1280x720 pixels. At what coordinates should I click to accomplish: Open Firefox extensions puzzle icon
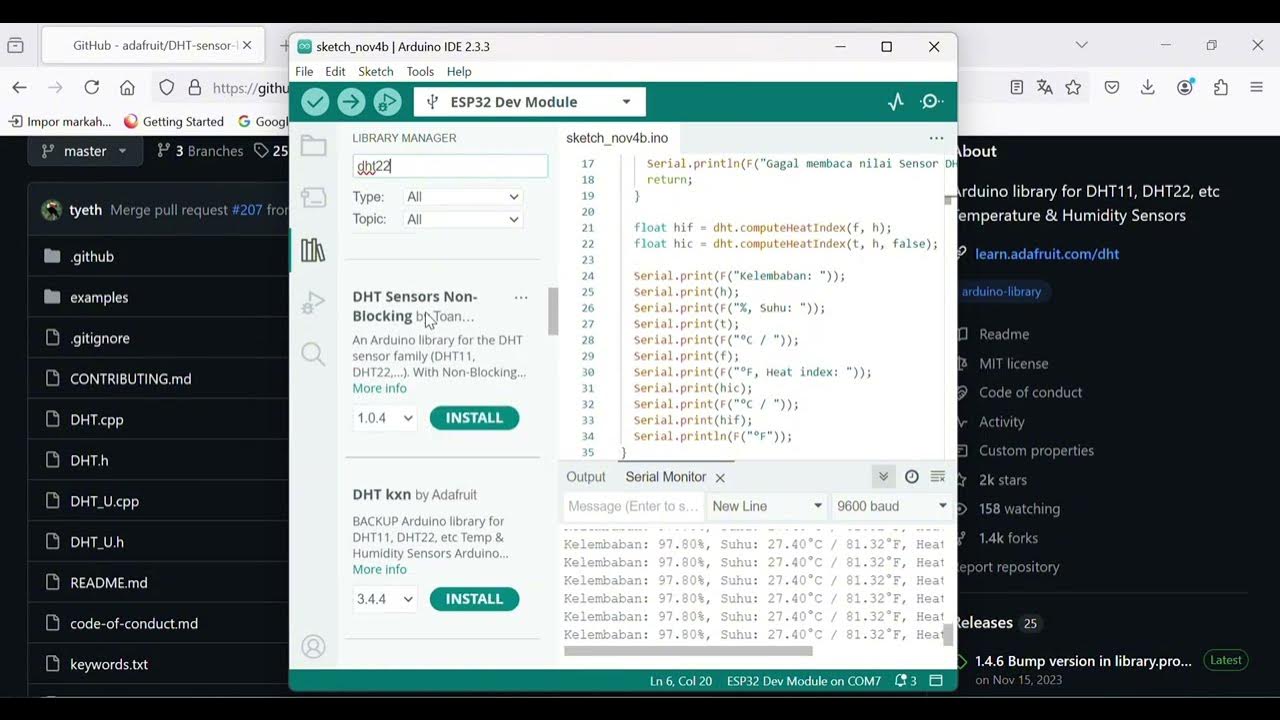1220,88
